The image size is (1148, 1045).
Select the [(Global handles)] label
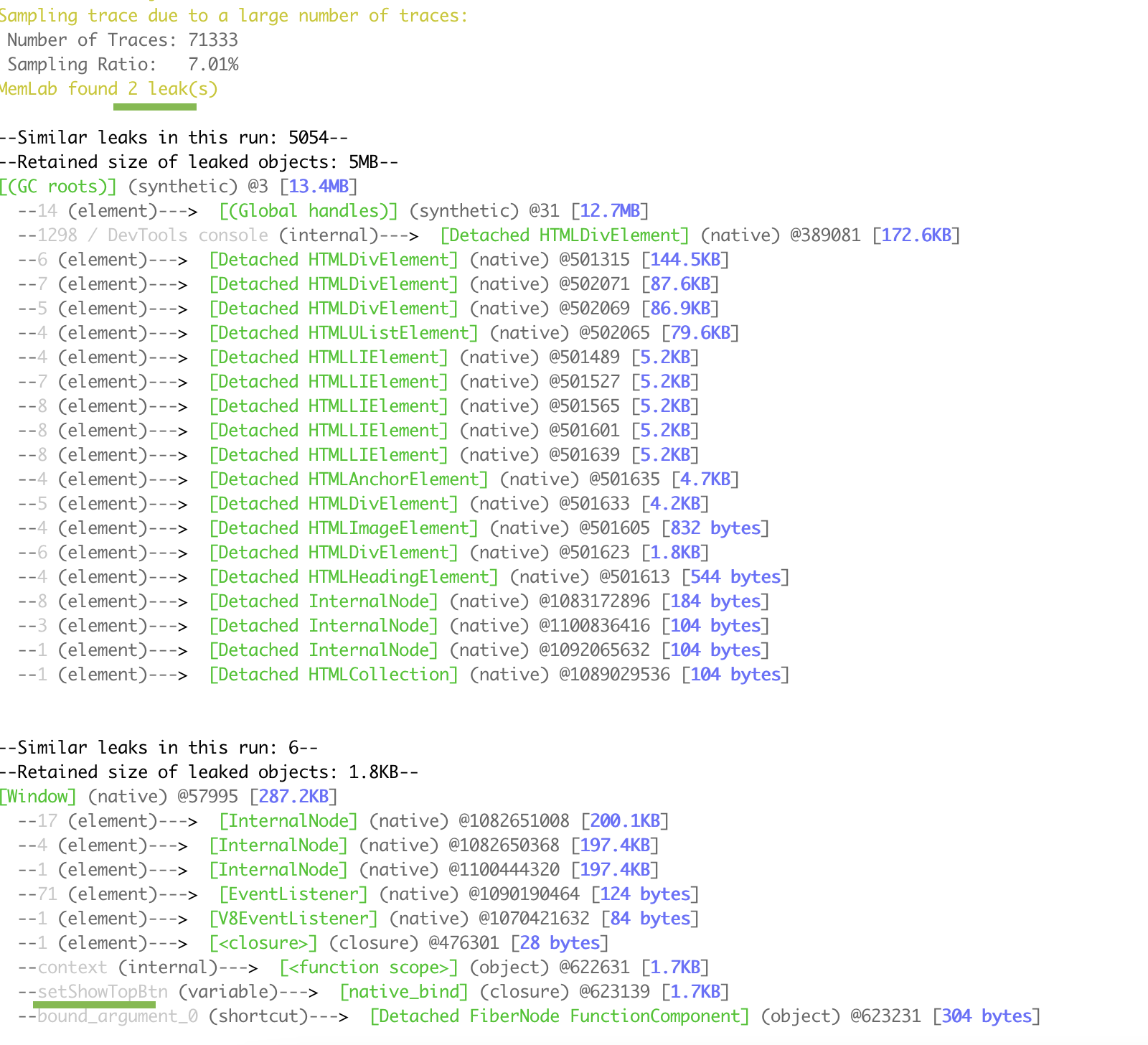pyautogui.click(x=309, y=211)
